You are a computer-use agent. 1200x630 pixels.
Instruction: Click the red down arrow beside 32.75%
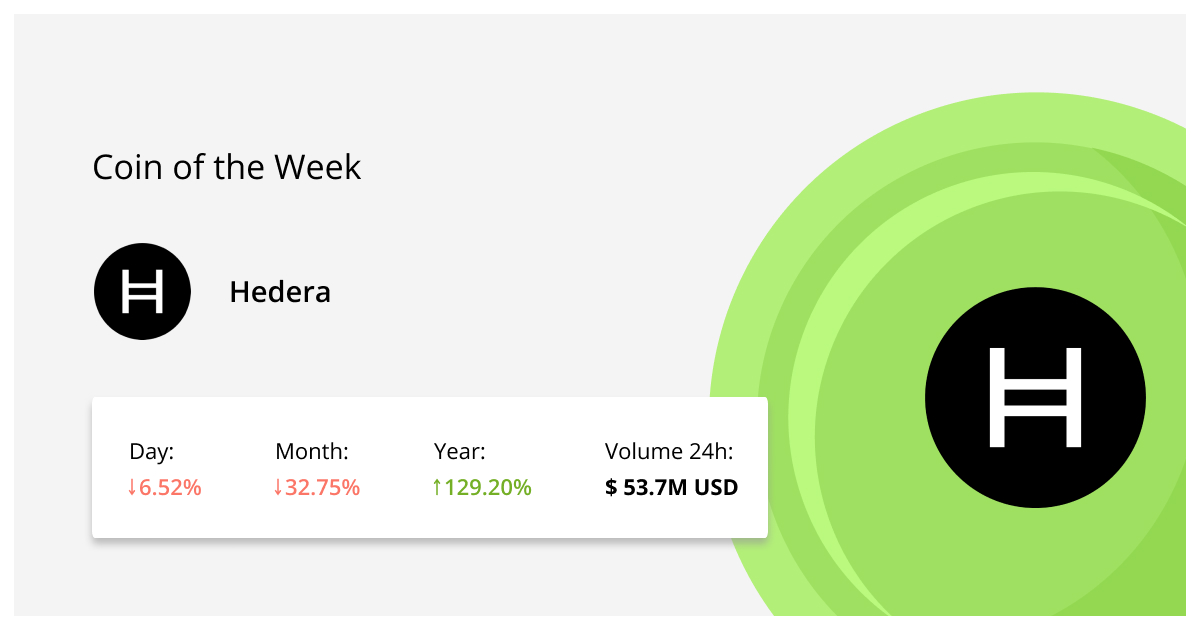coord(278,488)
